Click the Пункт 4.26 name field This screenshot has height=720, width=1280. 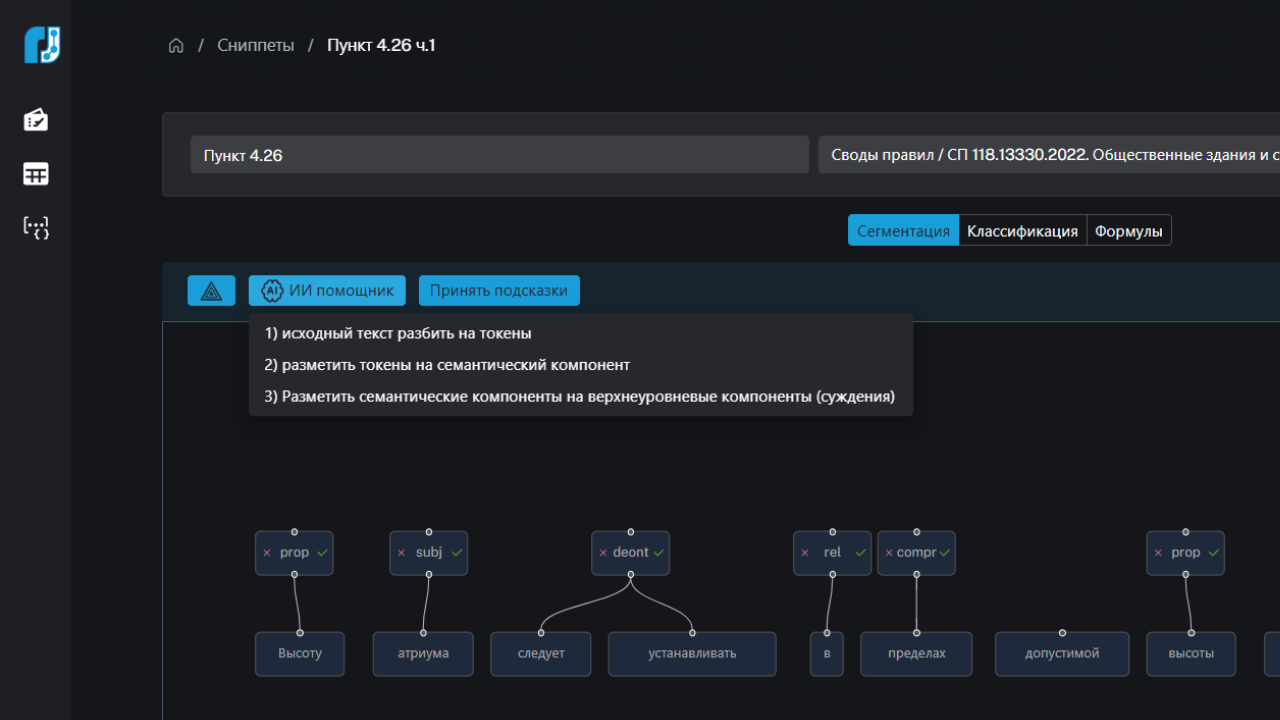(x=499, y=155)
